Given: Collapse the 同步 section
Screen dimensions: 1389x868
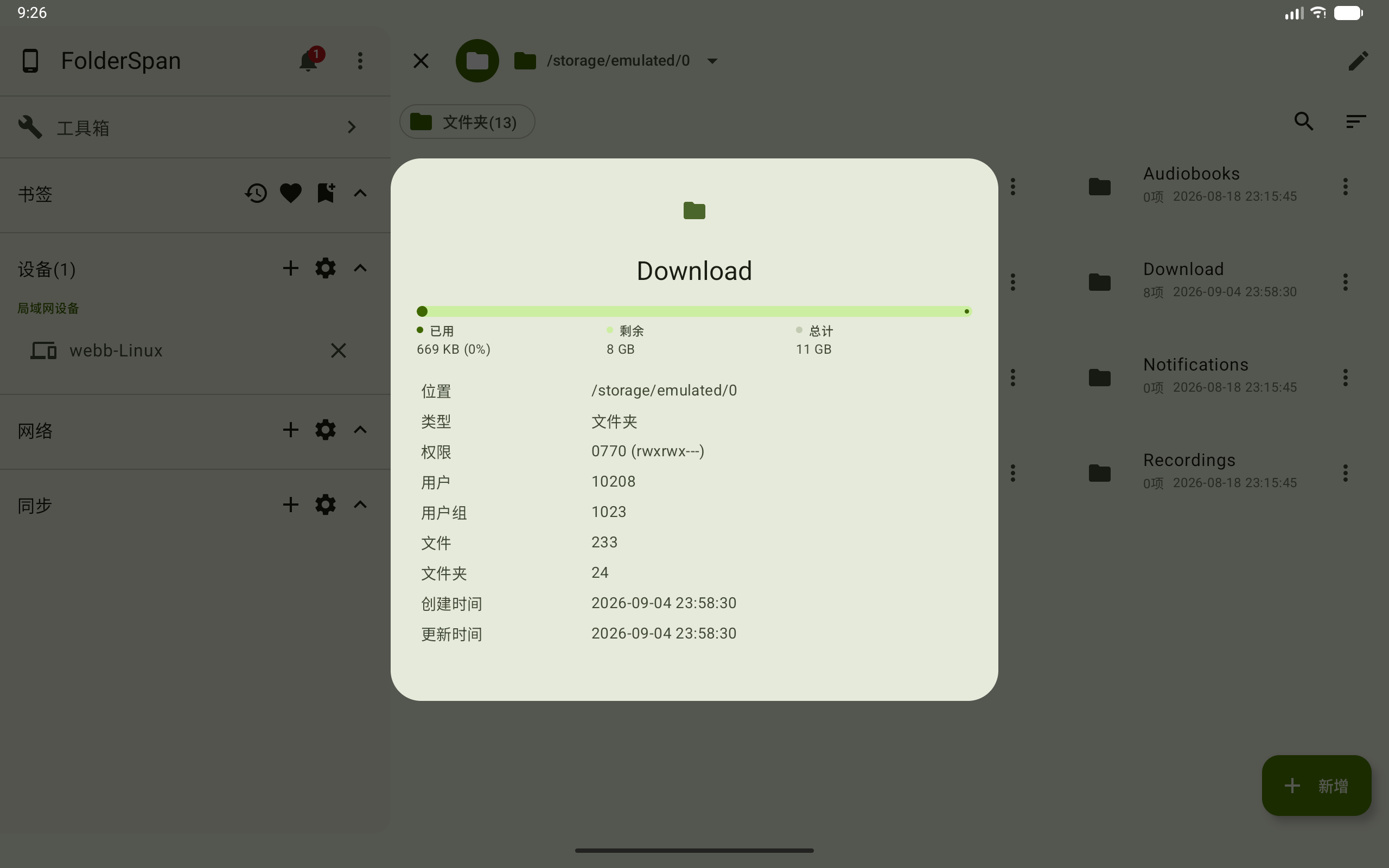Looking at the screenshot, I should click(360, 505).
